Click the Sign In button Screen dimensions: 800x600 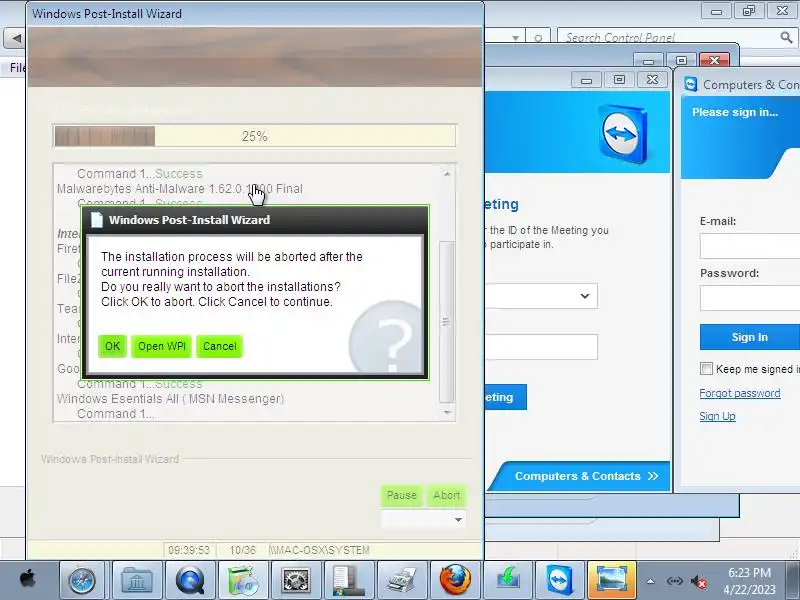(x=749, y=337)
